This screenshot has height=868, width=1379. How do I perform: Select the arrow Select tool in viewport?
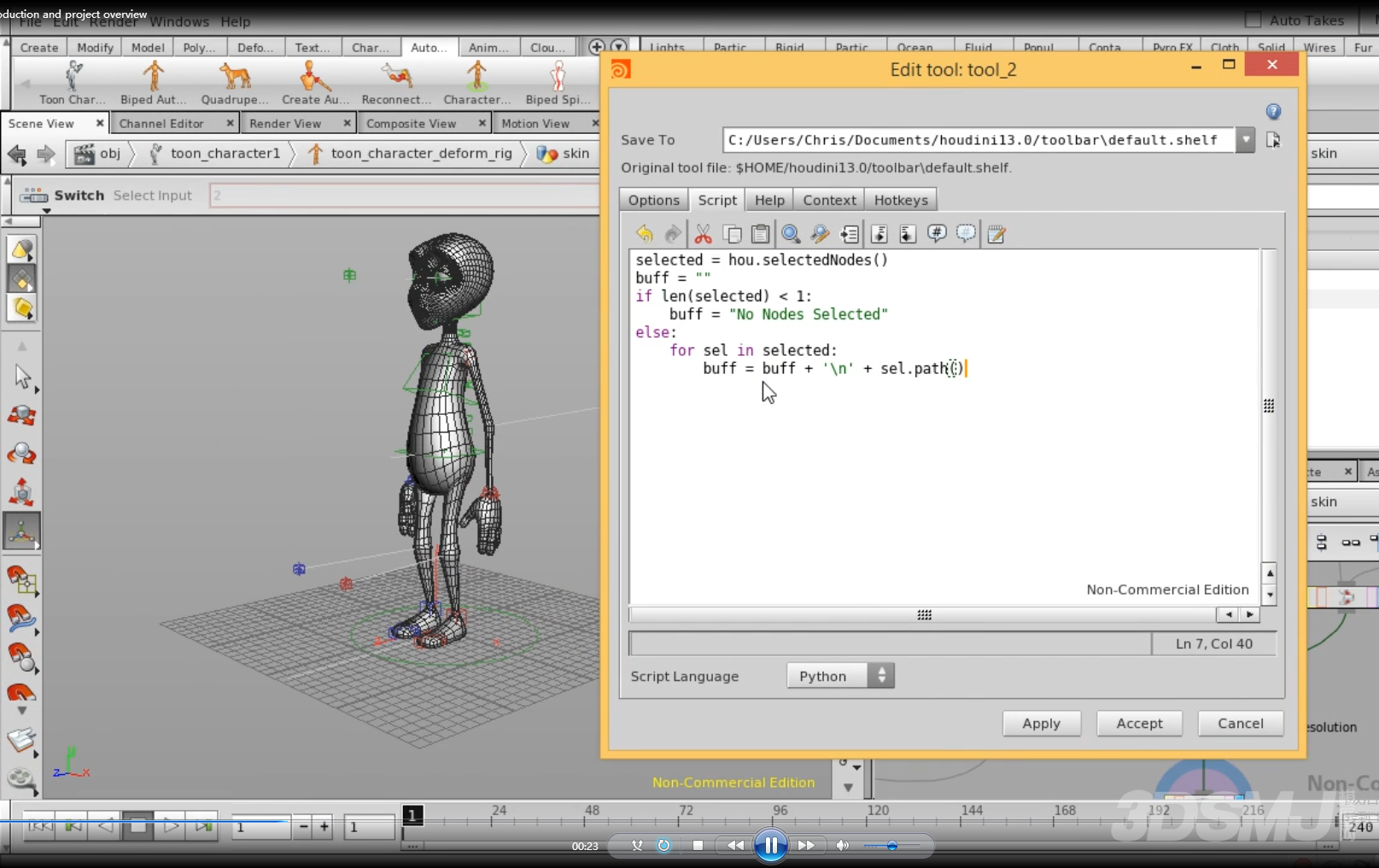(x=21, y=376)
